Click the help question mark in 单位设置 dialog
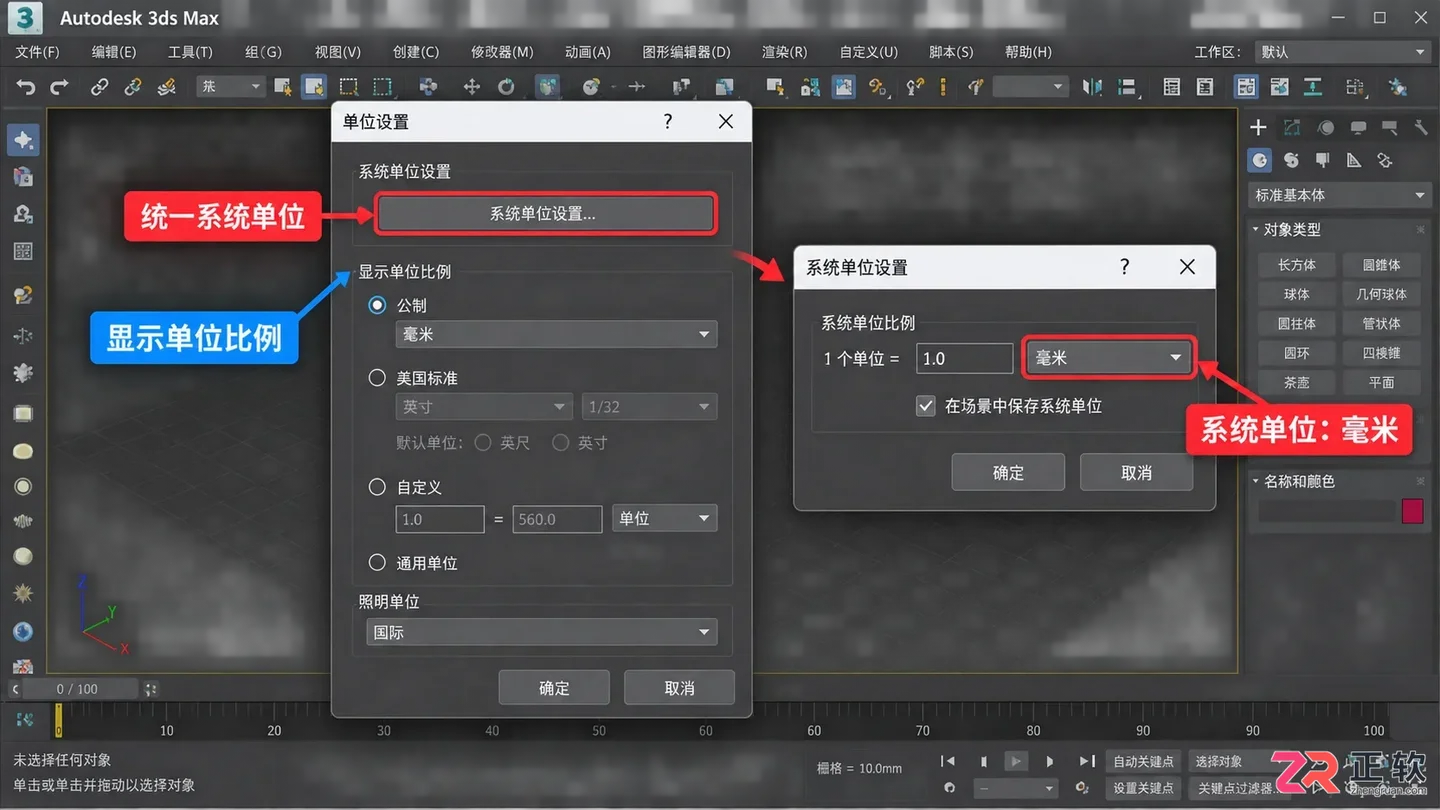The height and width of the screenshot is (810, 1440). click(668, 121)
